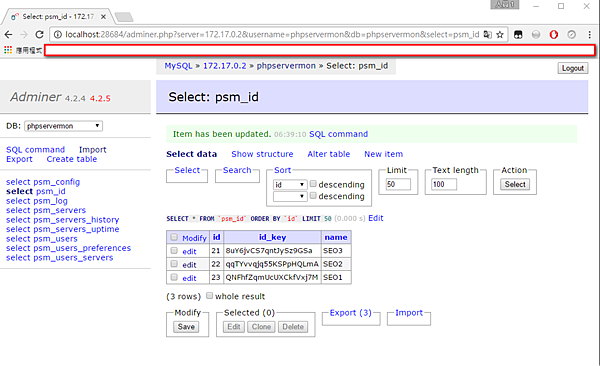Open Show structure tab
The width and height of the screenshot is (600, 366).
click(x=262, y=154)
